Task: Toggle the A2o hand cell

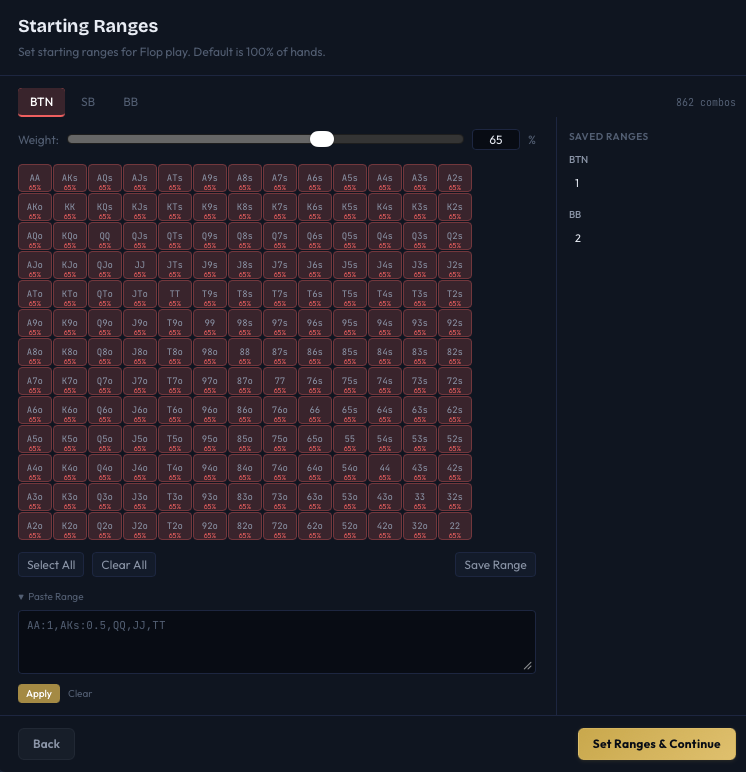Action: (35, 527)
